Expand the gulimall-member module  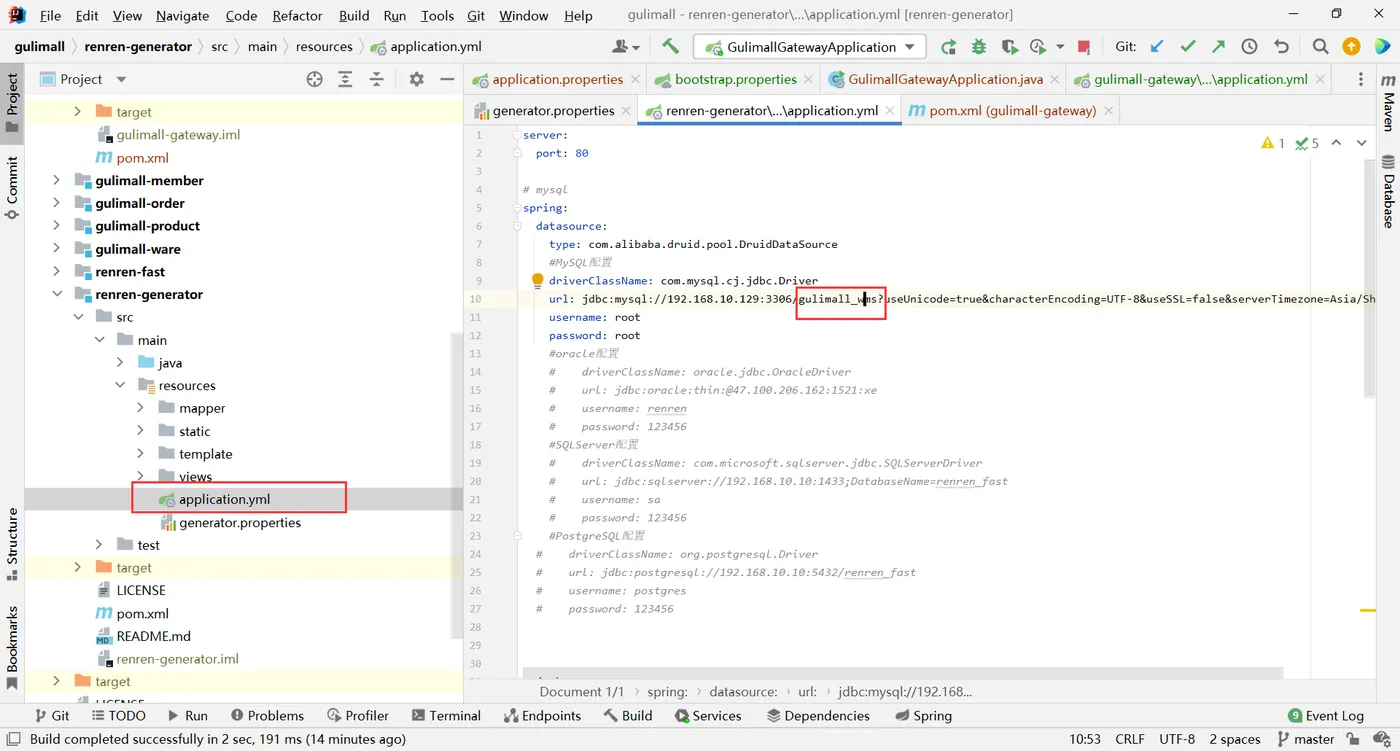pyautogui.click(x=57, y=180)
